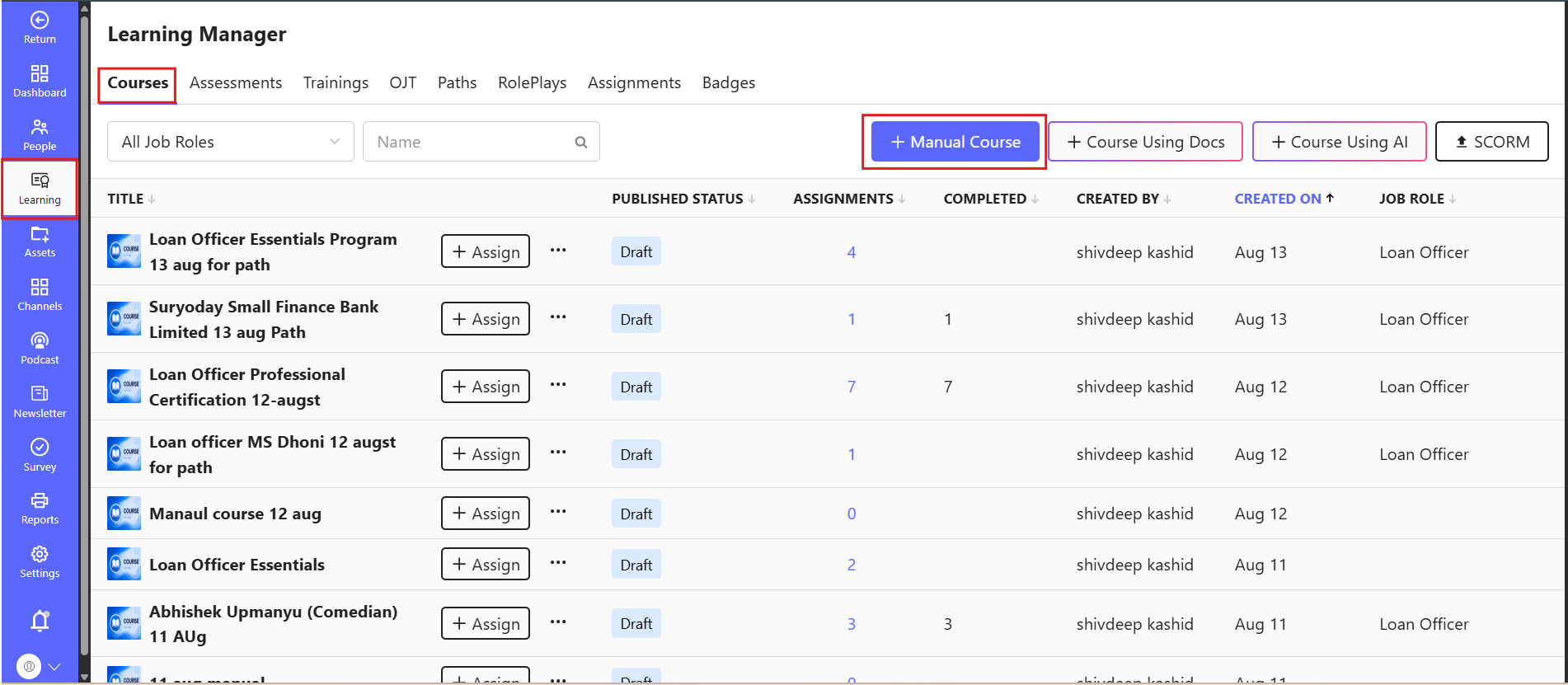The height and width of the screenshot is (685, 1568).
Task: Expand the user profile menu chevron
Action: click(x=54, y=666)
